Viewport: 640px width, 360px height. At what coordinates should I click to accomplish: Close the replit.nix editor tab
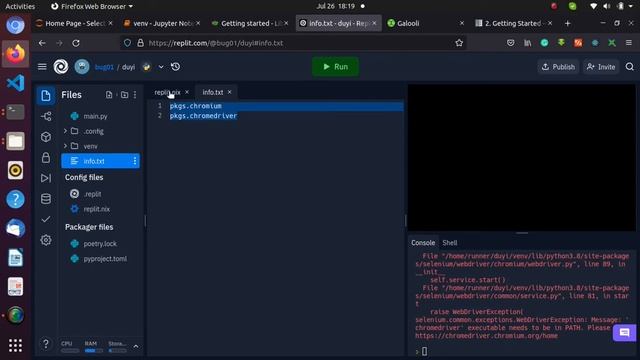pyautogui.click(x=187, y=92)
